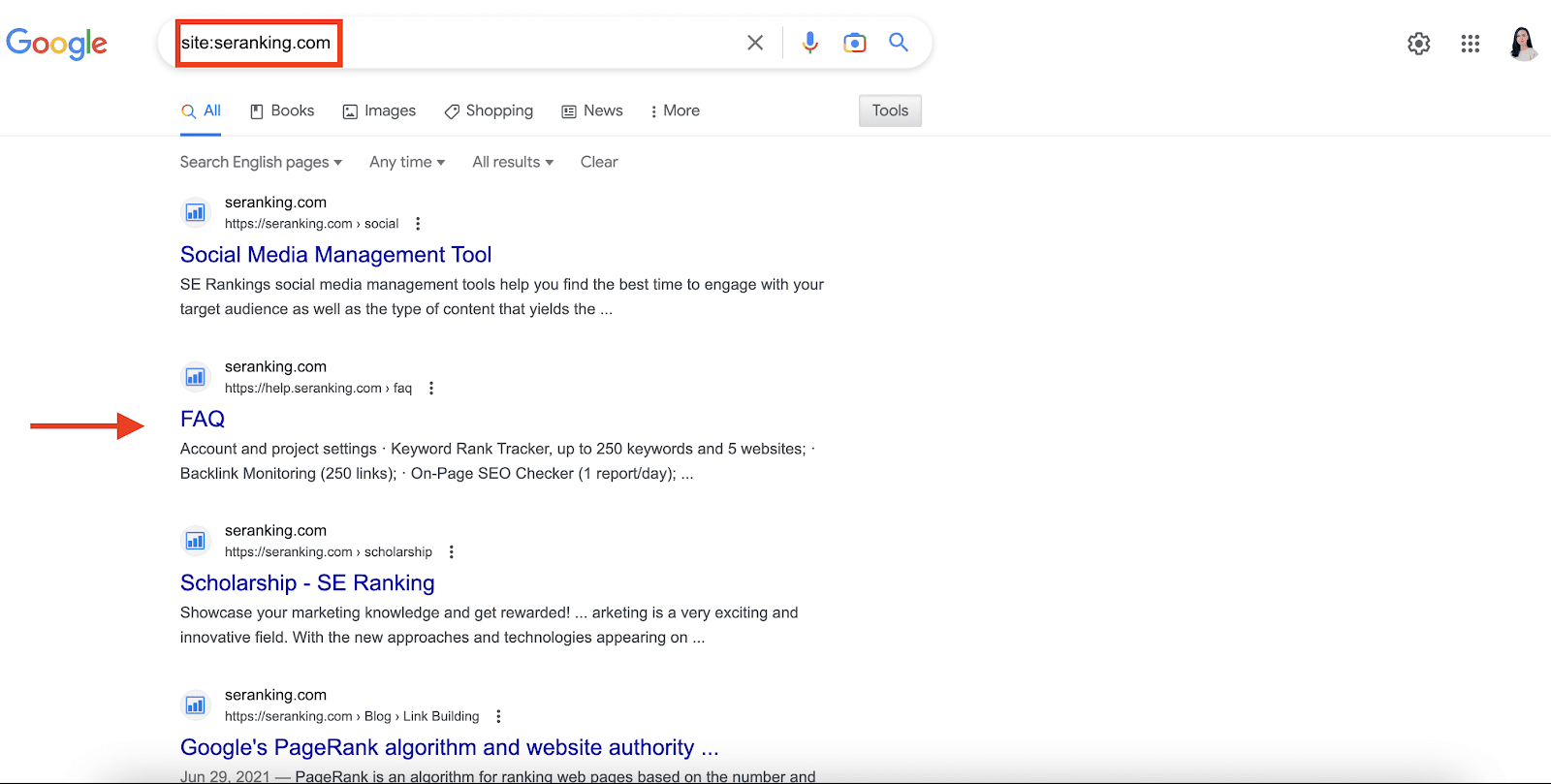Click snippet starting 'Showcase your marketing knowledge'

[x=490, y=625]
